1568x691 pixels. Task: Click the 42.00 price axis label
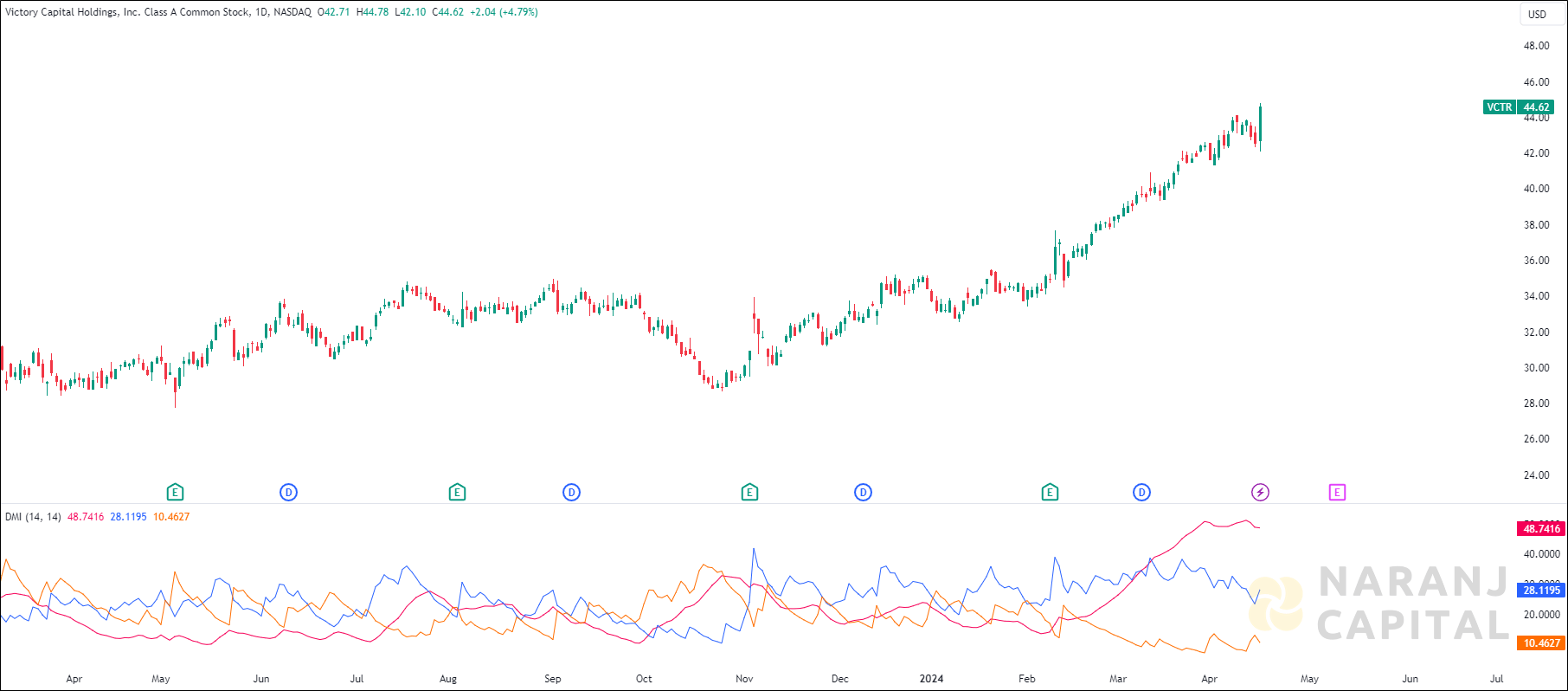click(1536, 153)
